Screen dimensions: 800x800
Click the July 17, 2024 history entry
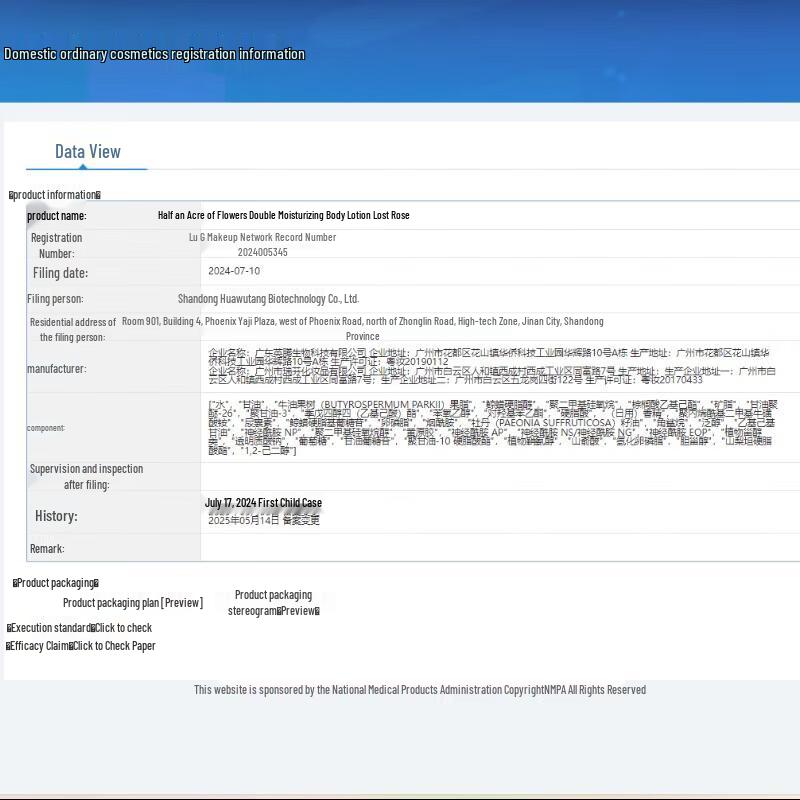pyautogui.click(x=263, y=503)
